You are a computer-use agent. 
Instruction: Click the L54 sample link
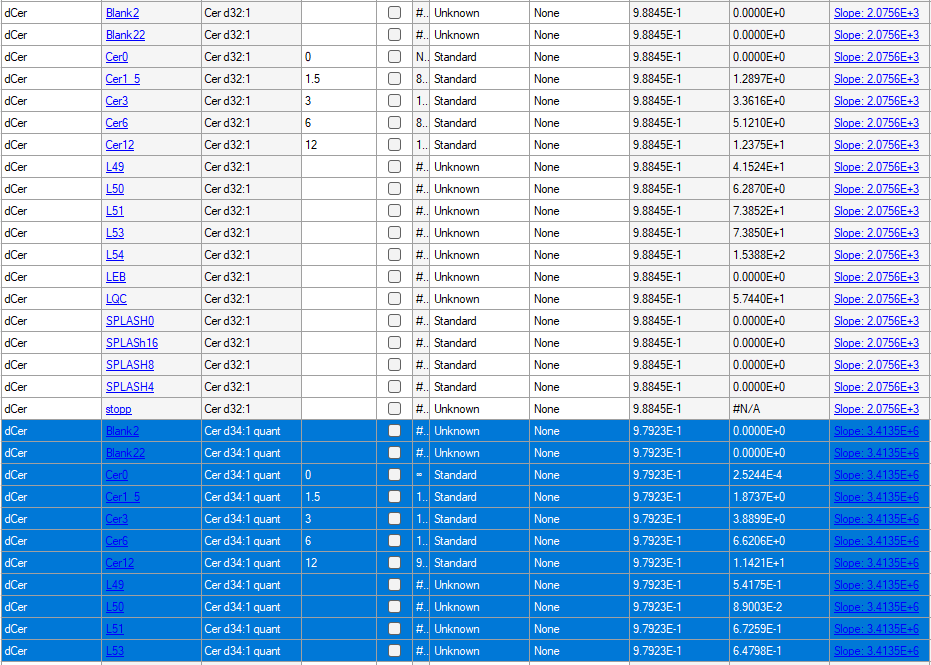click(x=115, y=255)
